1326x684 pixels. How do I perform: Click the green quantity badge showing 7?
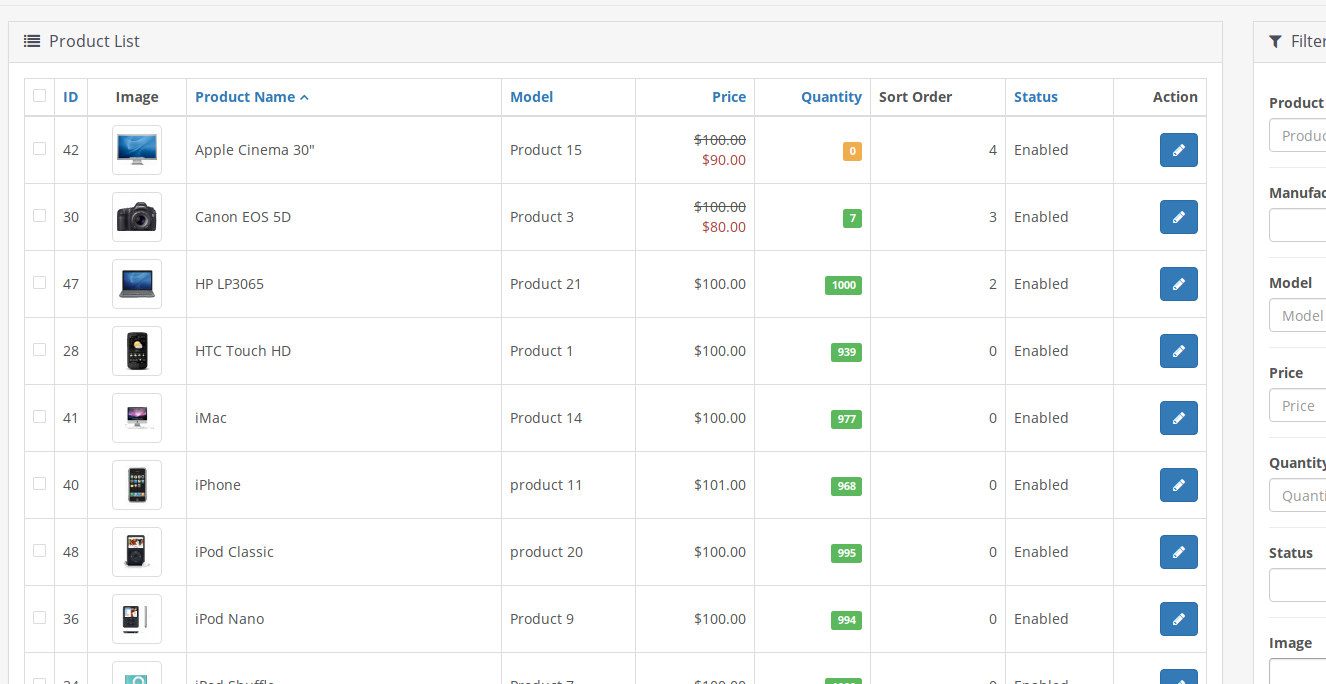tap(852, 218)
